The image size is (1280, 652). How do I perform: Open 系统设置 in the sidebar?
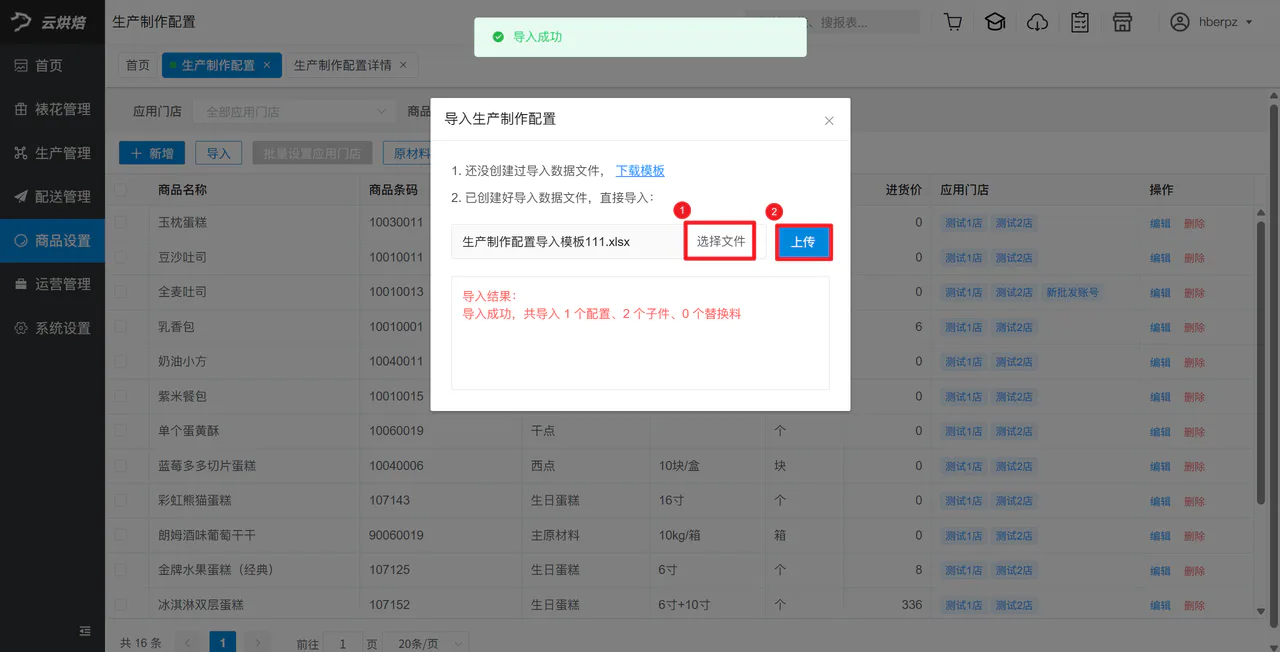[52, 328]
